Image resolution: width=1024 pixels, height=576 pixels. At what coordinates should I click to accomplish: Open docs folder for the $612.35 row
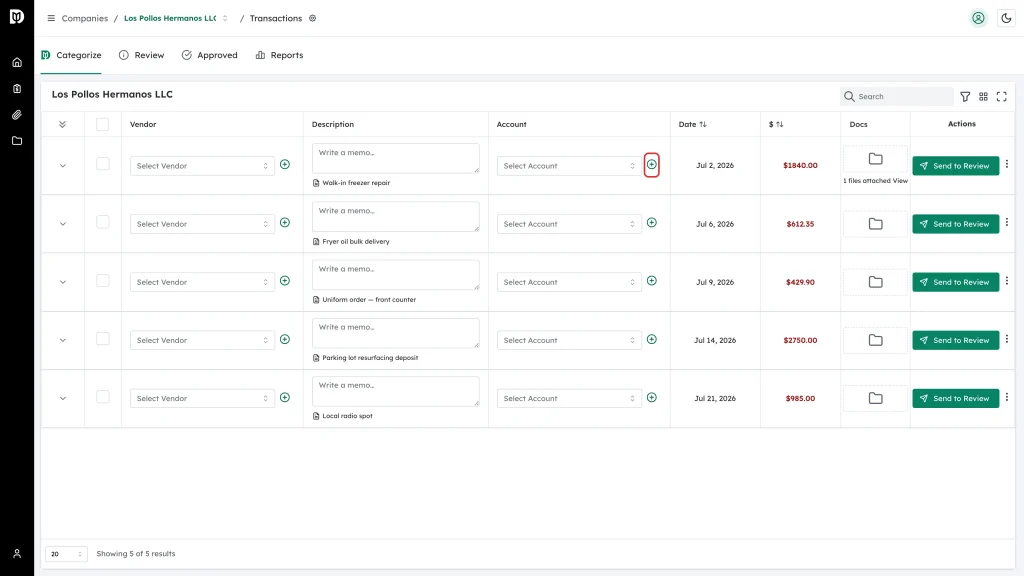tap(876, 224)
